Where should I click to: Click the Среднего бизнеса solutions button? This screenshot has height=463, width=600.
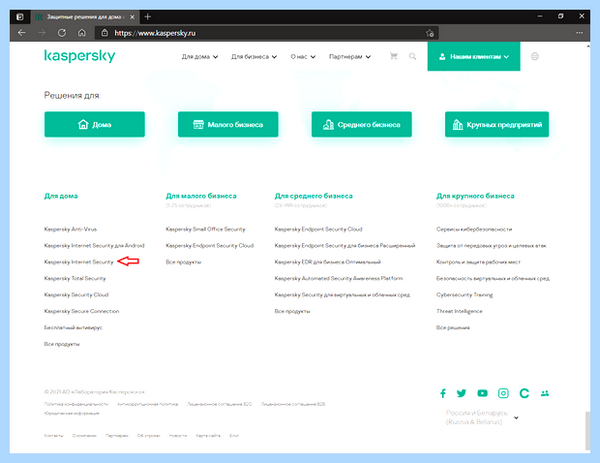[362, 124]
